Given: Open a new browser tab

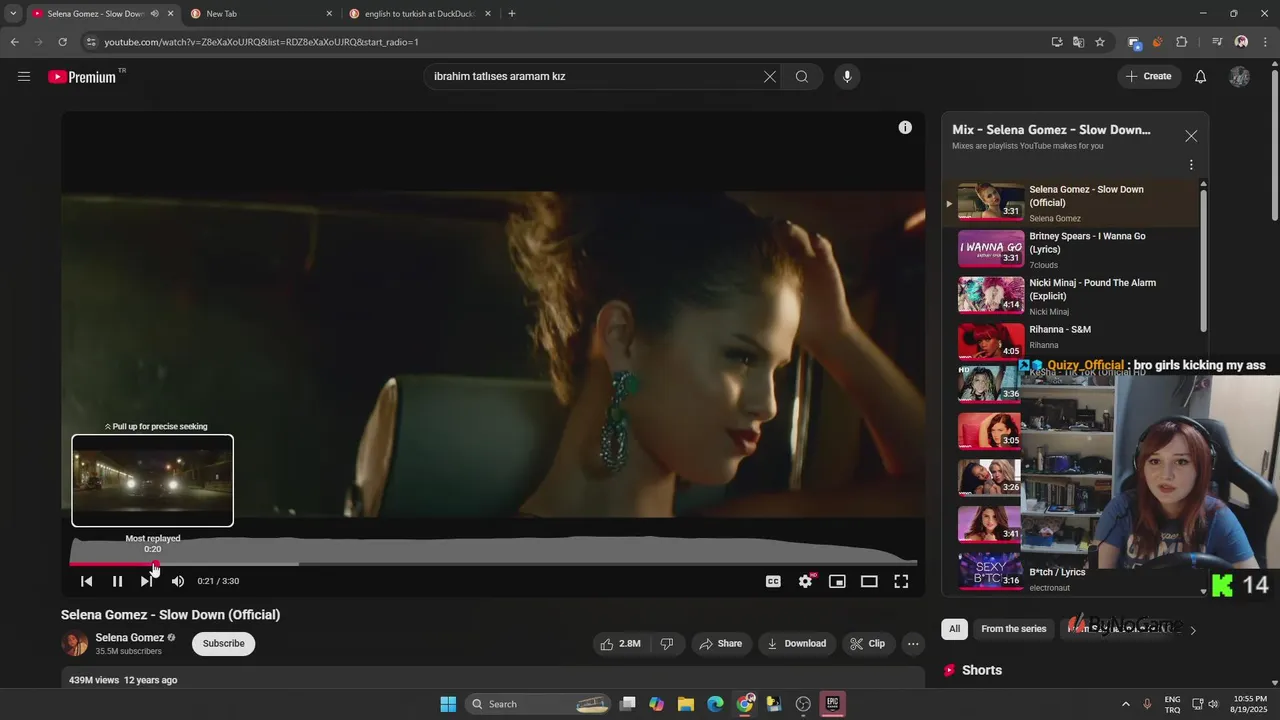Looking at the screenshot, I should click(x=512, y=14).
